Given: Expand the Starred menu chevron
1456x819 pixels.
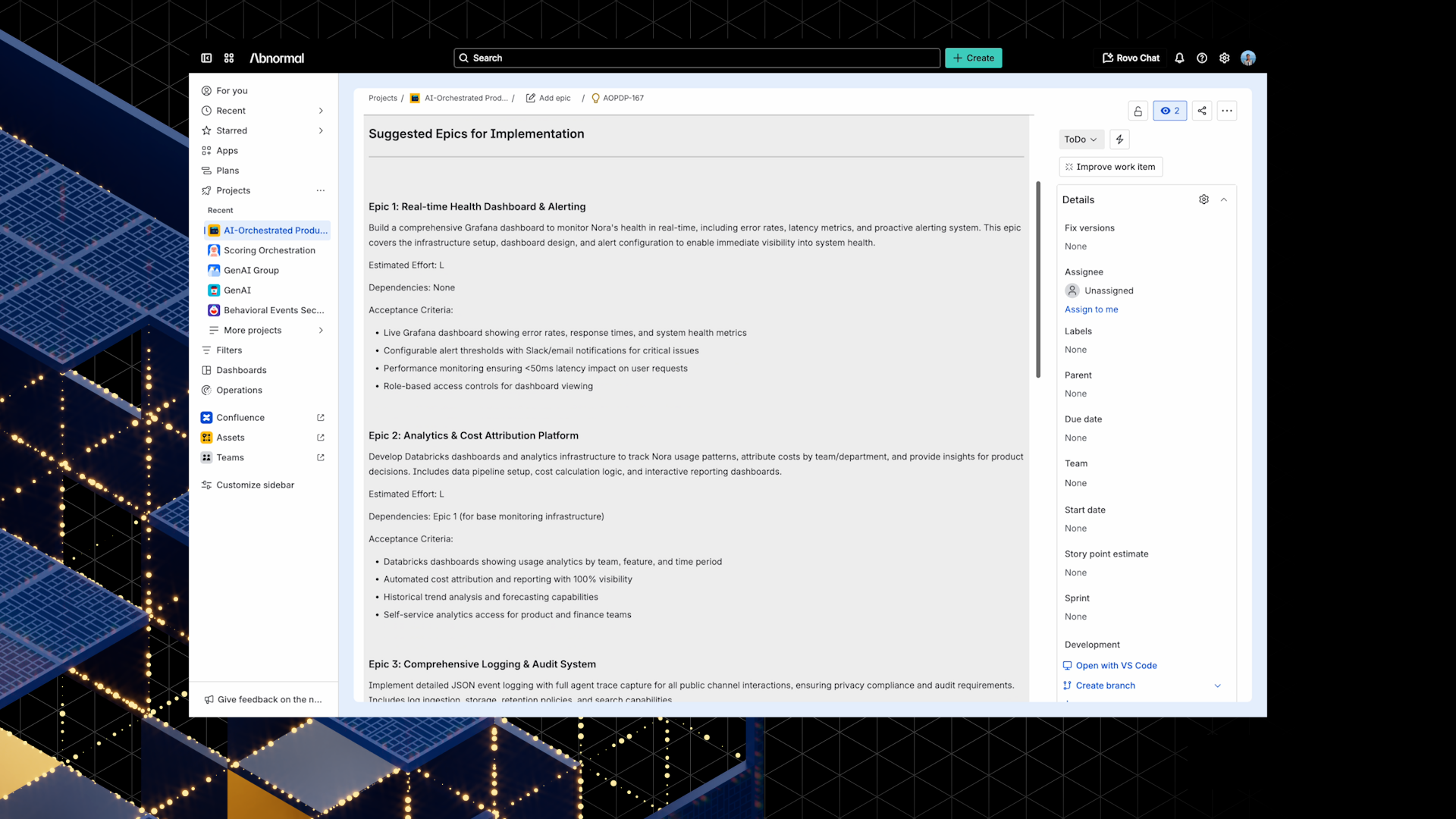Looking at the screenshot, I should point(321,130).
